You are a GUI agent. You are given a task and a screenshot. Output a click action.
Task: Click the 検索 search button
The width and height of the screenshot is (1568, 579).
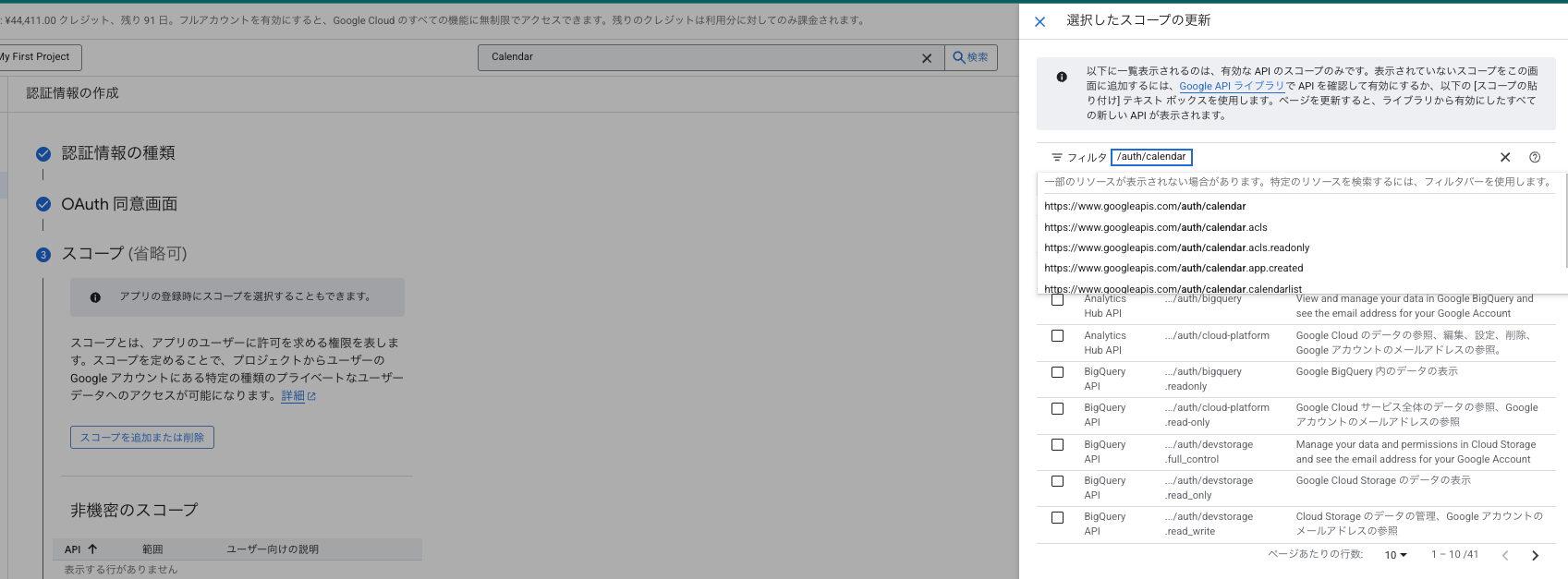point(971,57)
